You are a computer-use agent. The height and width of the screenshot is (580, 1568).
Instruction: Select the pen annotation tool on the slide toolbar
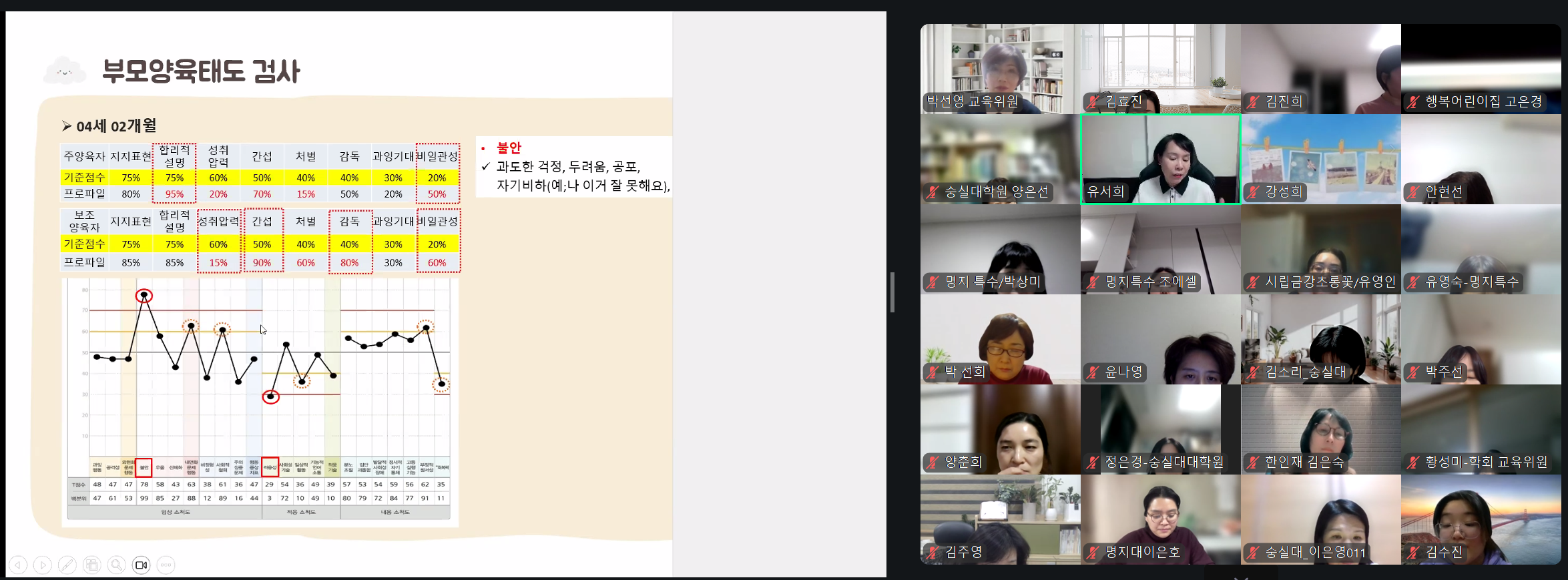tap(67, 565)
